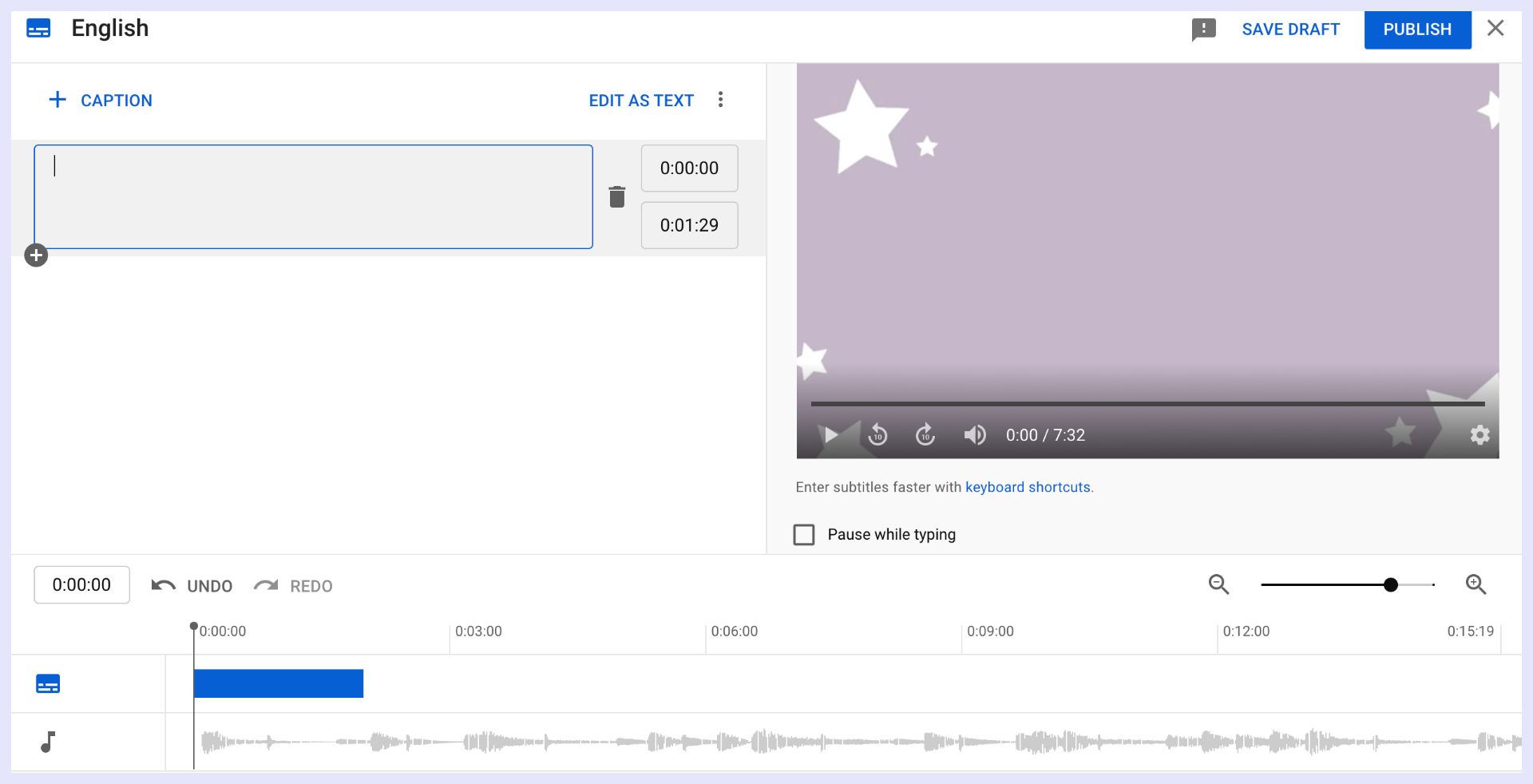Zoom out the timeline
This screenshot has width=1533, height=784.
(1218, 584)
